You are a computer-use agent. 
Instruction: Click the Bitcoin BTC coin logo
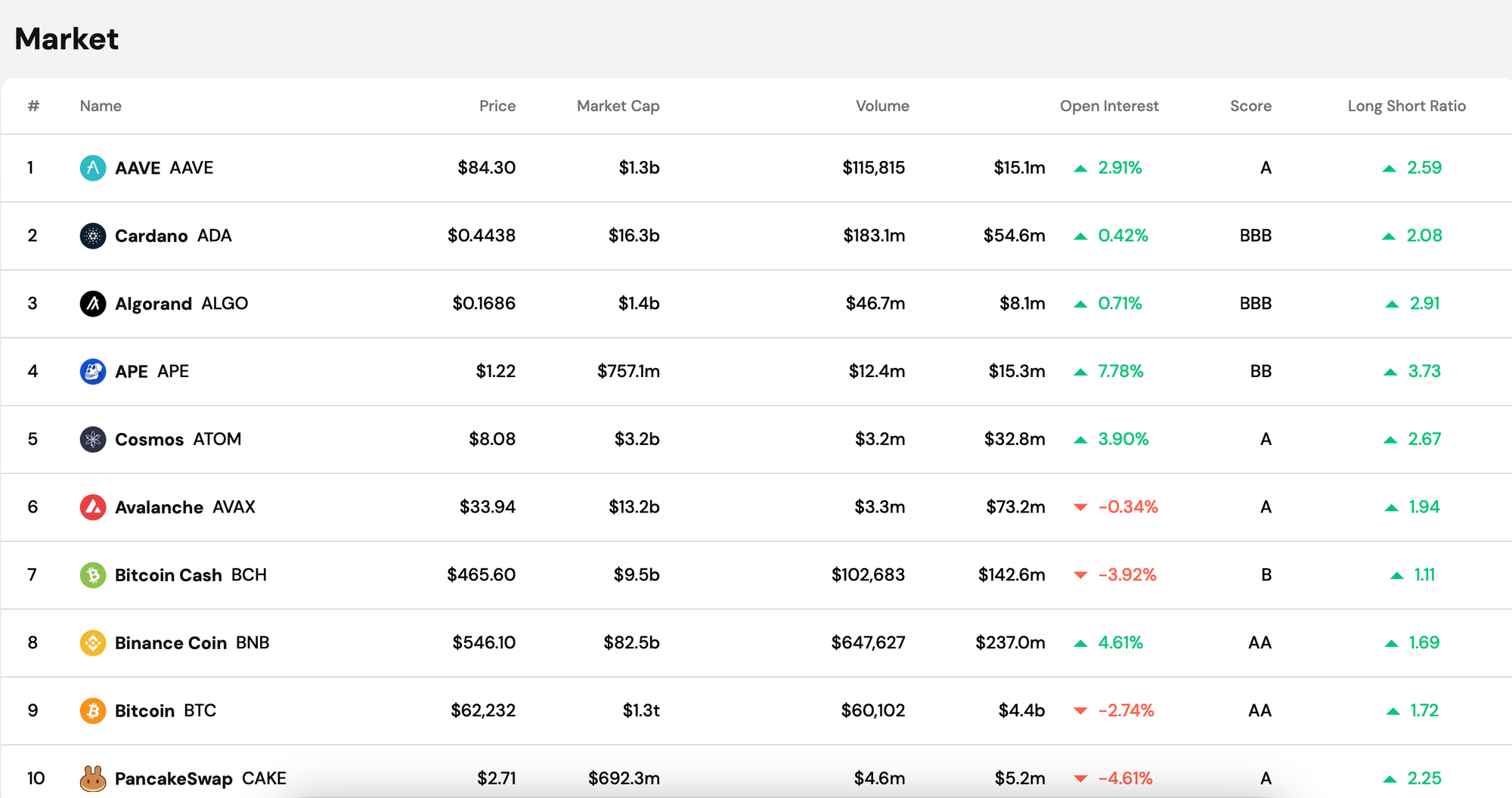[93, 711]
